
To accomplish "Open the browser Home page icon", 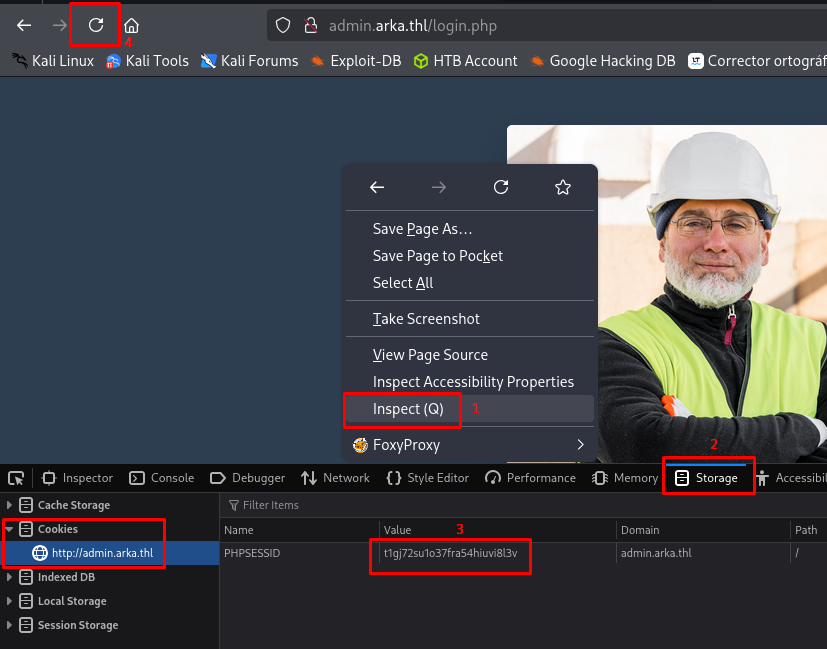I will coord(131,26).
